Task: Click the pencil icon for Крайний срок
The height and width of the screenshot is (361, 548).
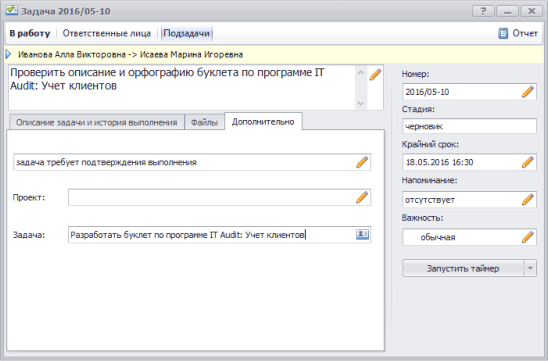Action: [528, 162]
